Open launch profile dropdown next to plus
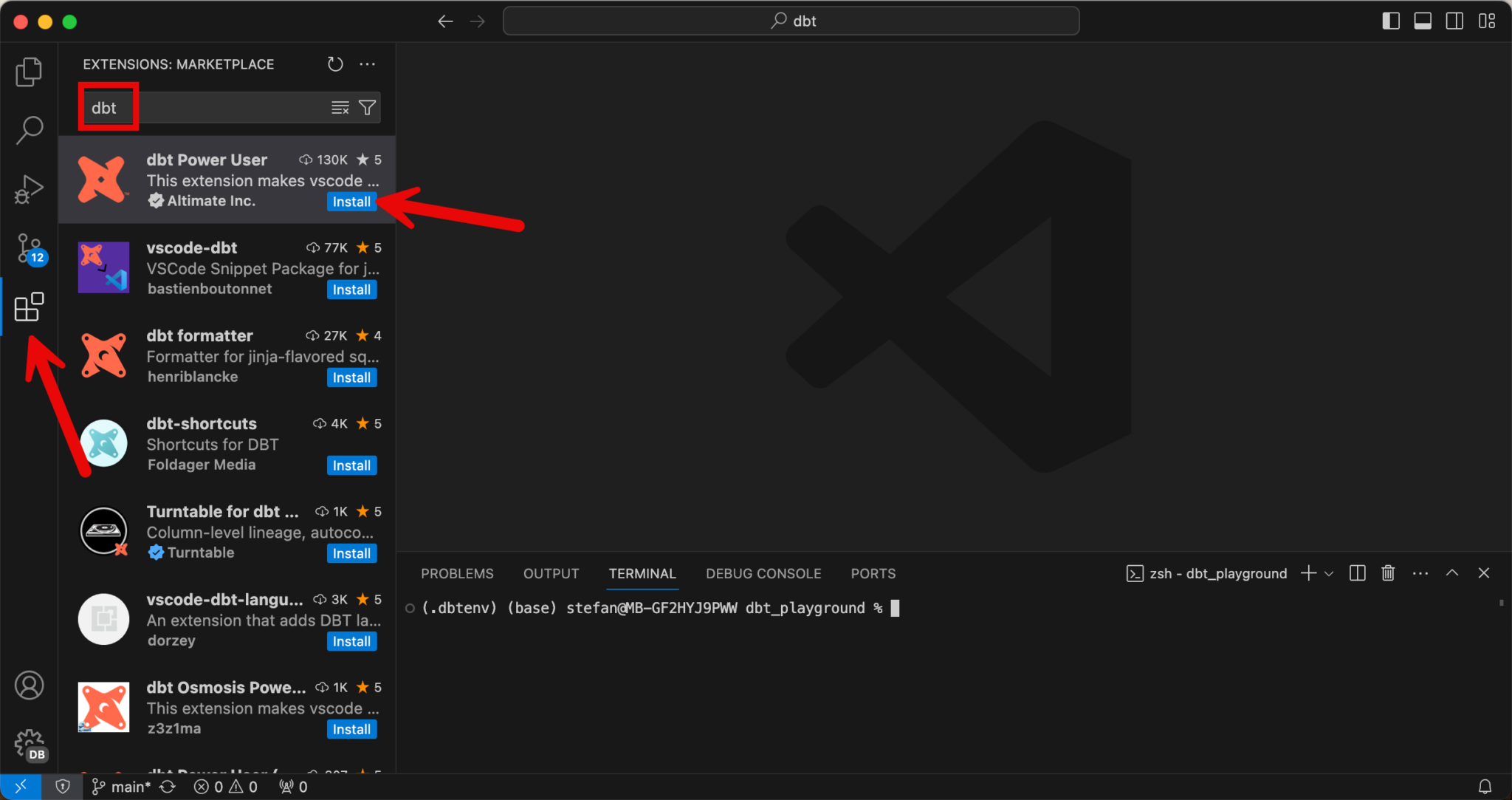Image resolution: width=1512 pixels, height=800 pixels. pyautogui.click(x=1330, y=574)
